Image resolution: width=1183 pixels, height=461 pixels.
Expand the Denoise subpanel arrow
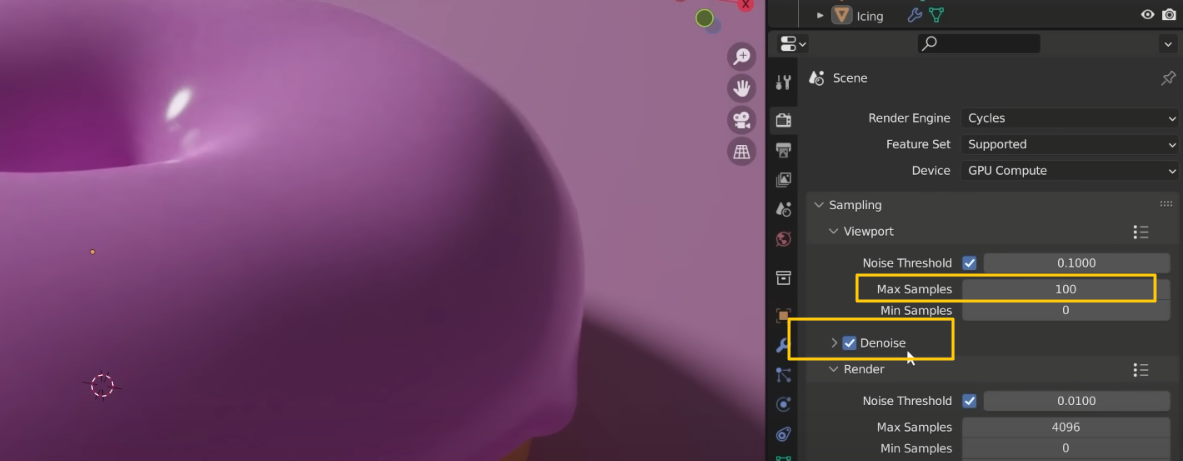click(x=834, y=343)
